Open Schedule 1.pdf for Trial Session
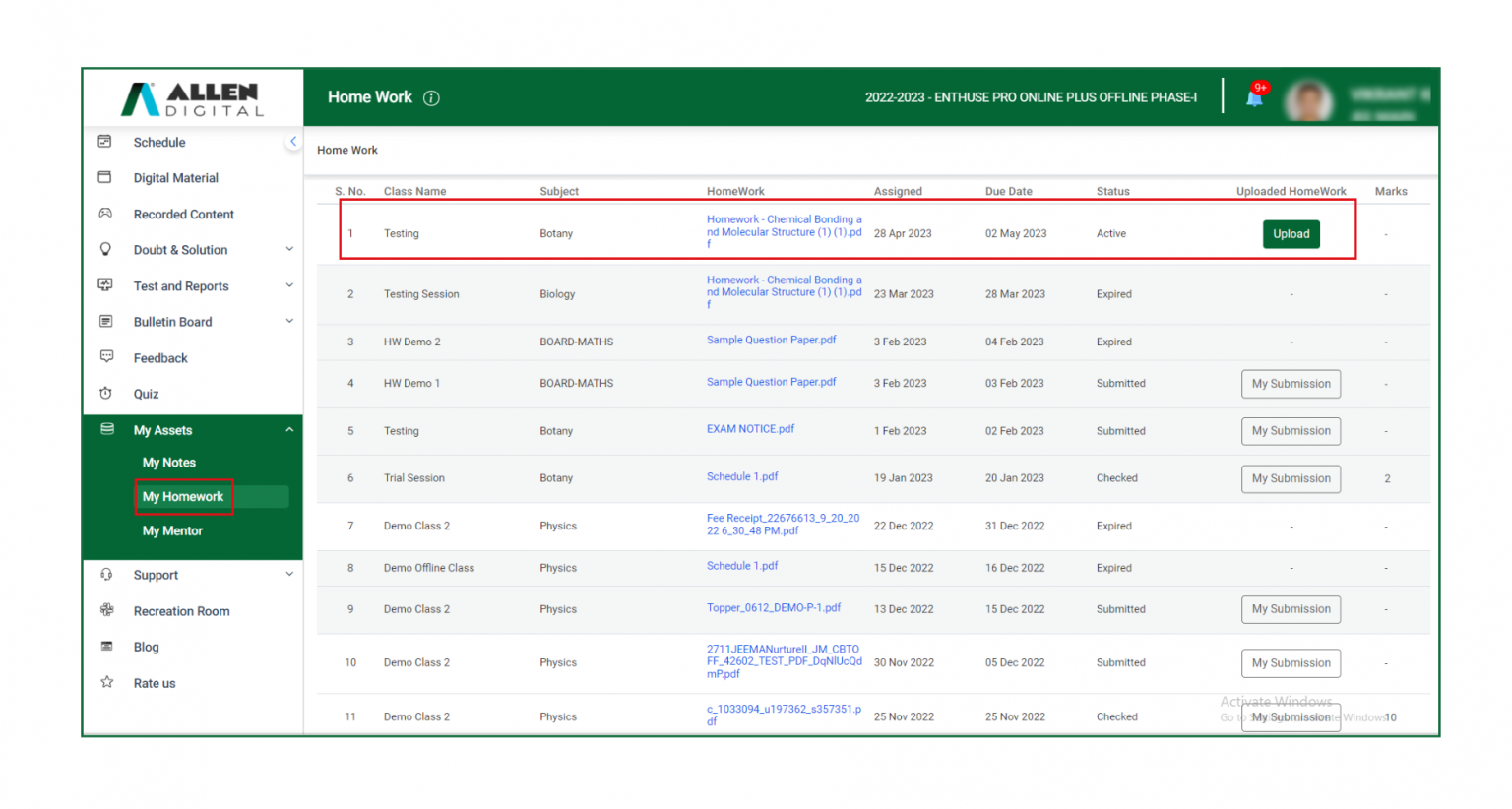Screen dimensions: 1512x809 coord(742,476)
